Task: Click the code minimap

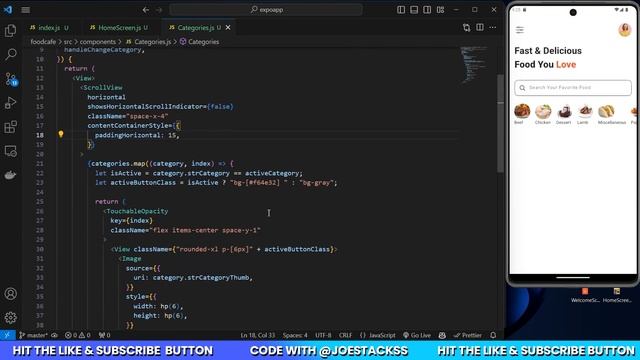Action: pos(473,64)
